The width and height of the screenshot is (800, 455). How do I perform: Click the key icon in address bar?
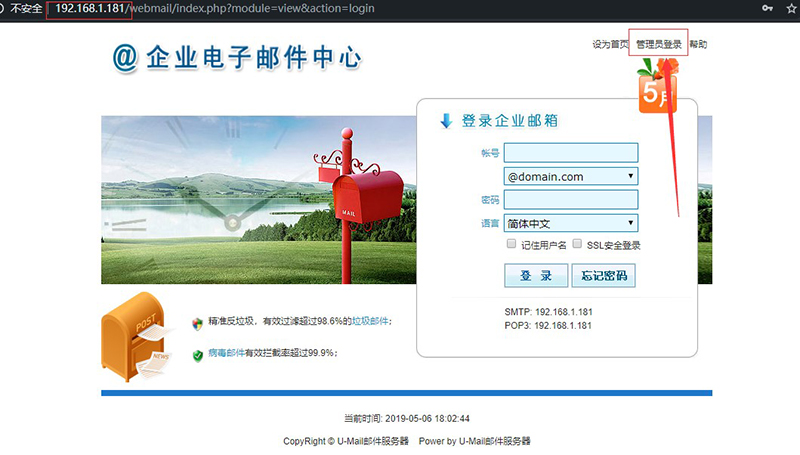click(x=767, y=8)
